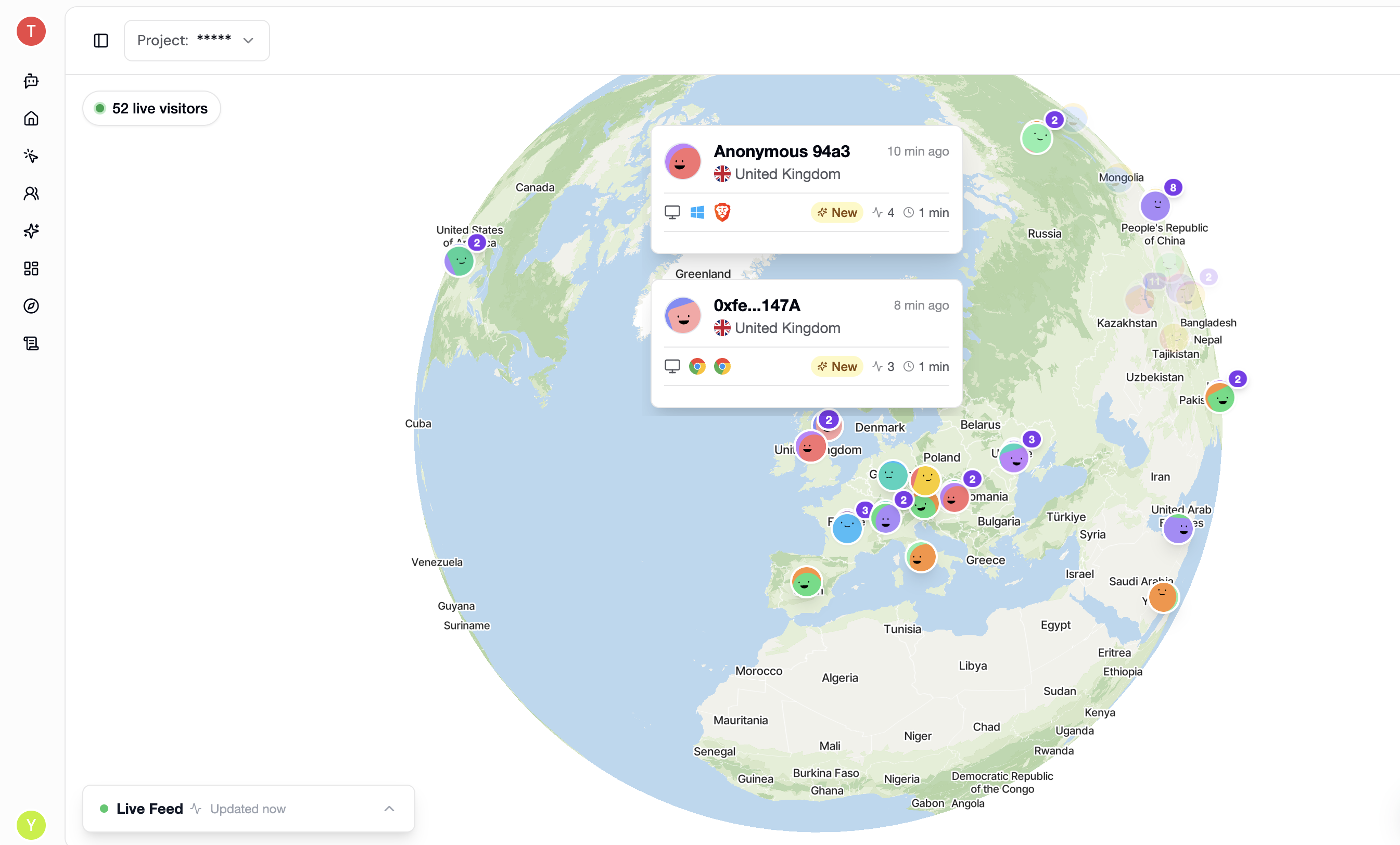Click the green Y user avatar
The image size is (1400, 845).
pos(31,825)
